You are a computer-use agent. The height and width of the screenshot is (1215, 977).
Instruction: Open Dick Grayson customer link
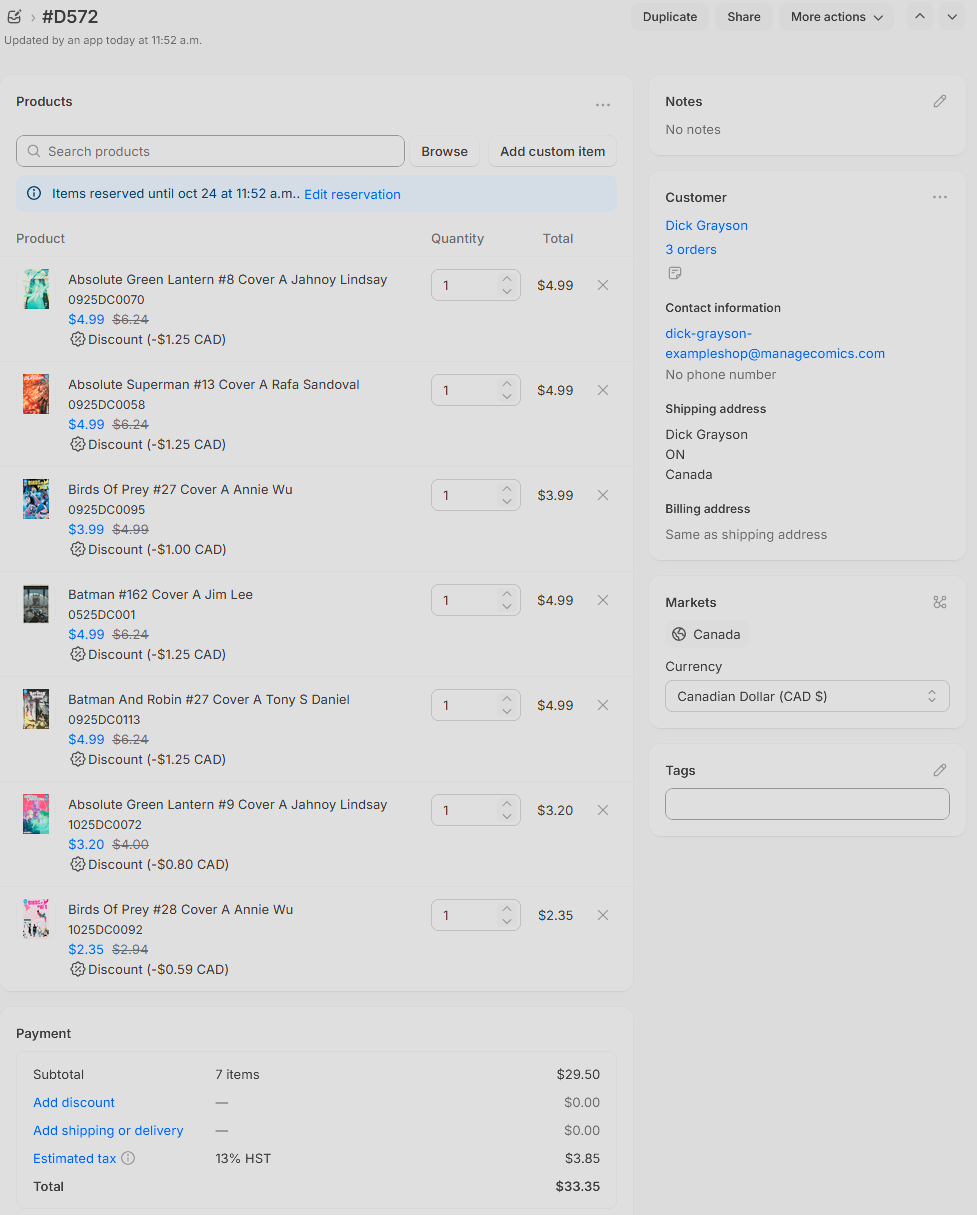coord(706,225)
